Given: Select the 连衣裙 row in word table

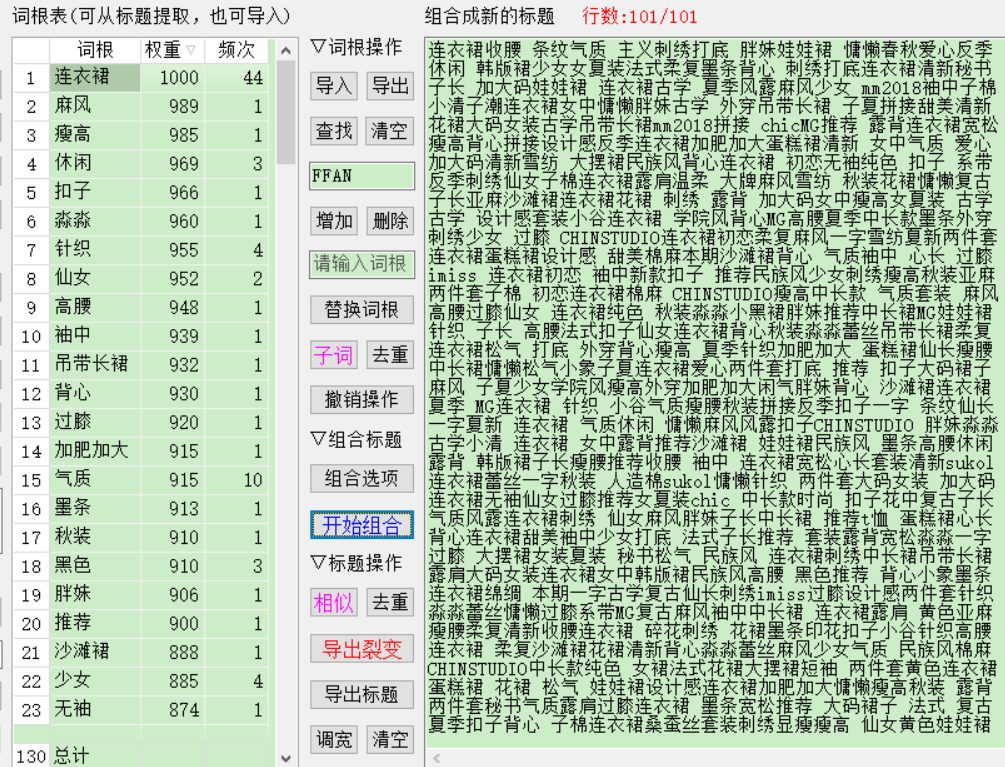Looking at the screenshot, I should point(82,77).
